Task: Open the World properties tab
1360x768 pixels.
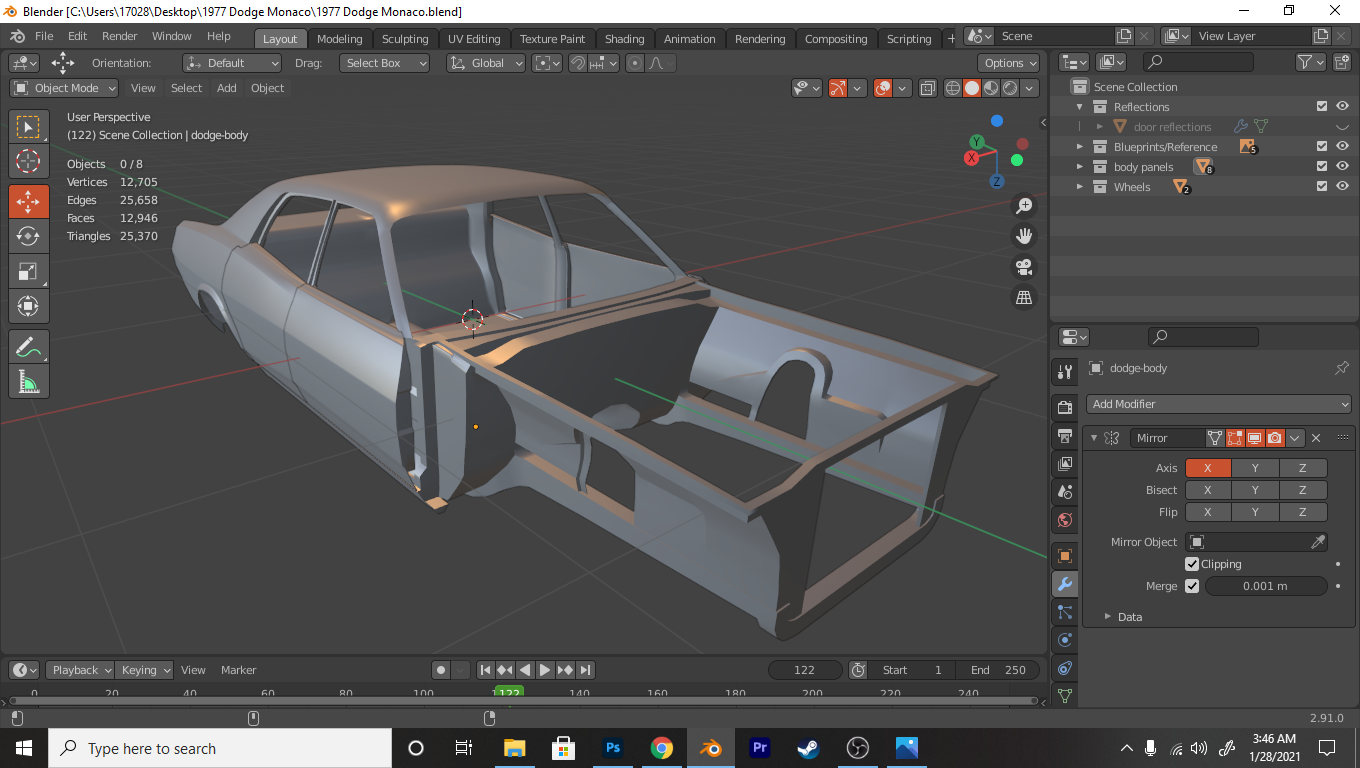Action: [x=1065, y=520]
